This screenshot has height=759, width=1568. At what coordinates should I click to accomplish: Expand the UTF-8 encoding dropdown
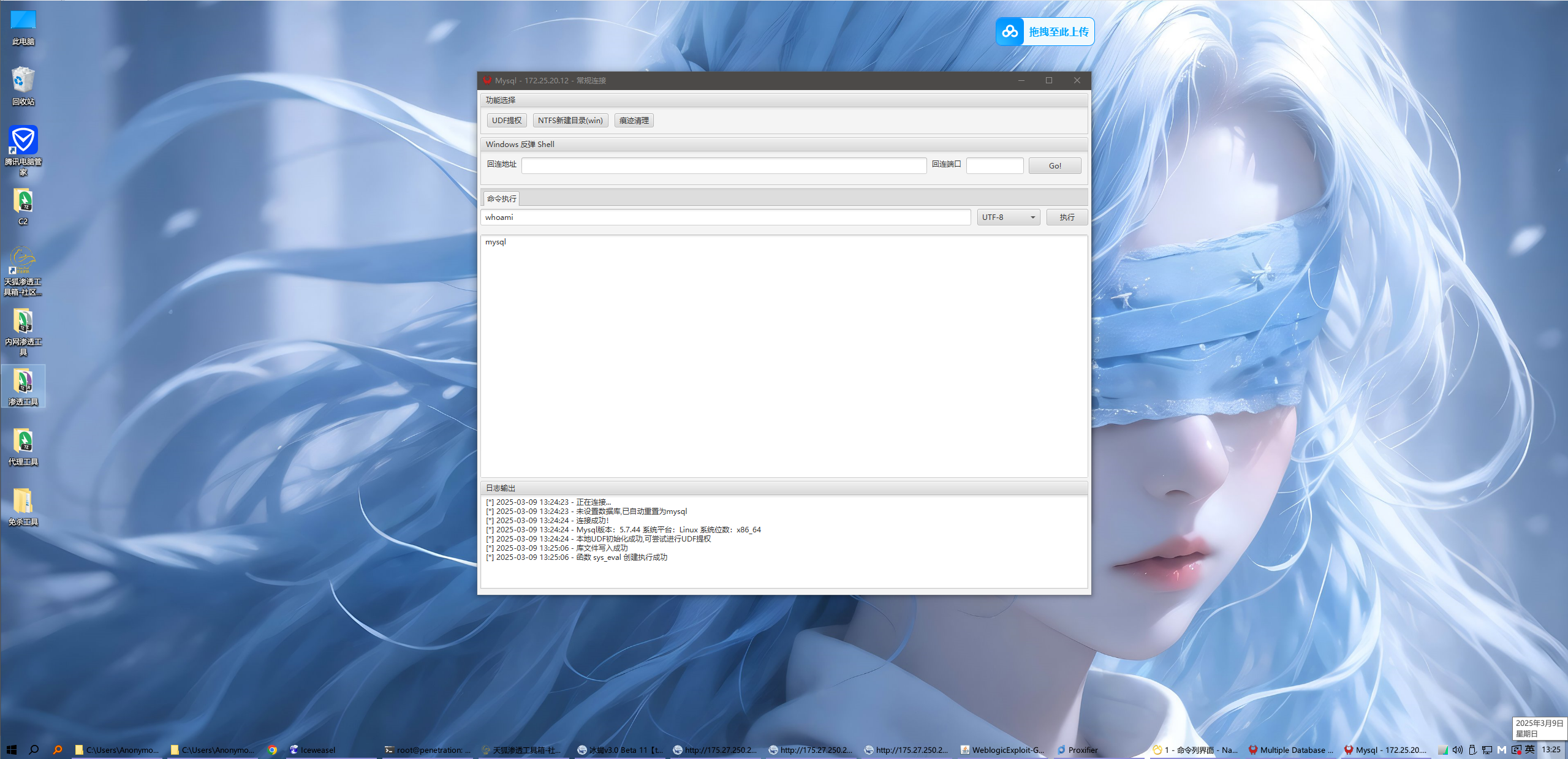tap(1008, 217)
